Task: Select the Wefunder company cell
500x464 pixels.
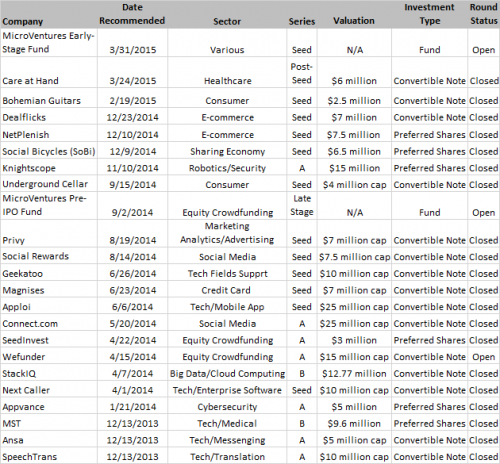Action: point(49,357)
